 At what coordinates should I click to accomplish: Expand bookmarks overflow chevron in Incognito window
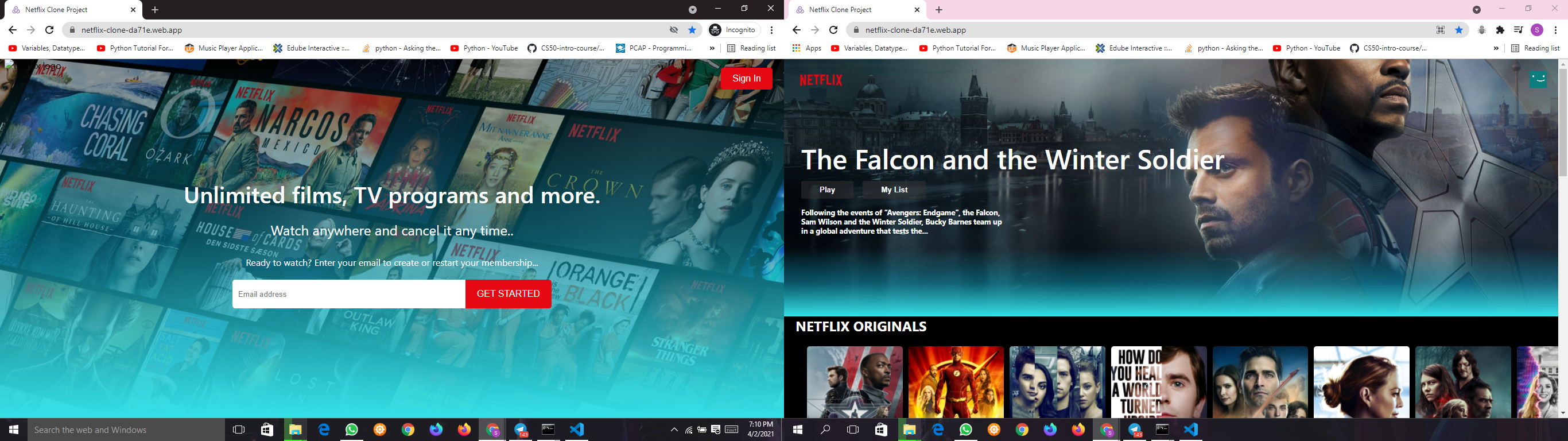(x=712, y=48)
